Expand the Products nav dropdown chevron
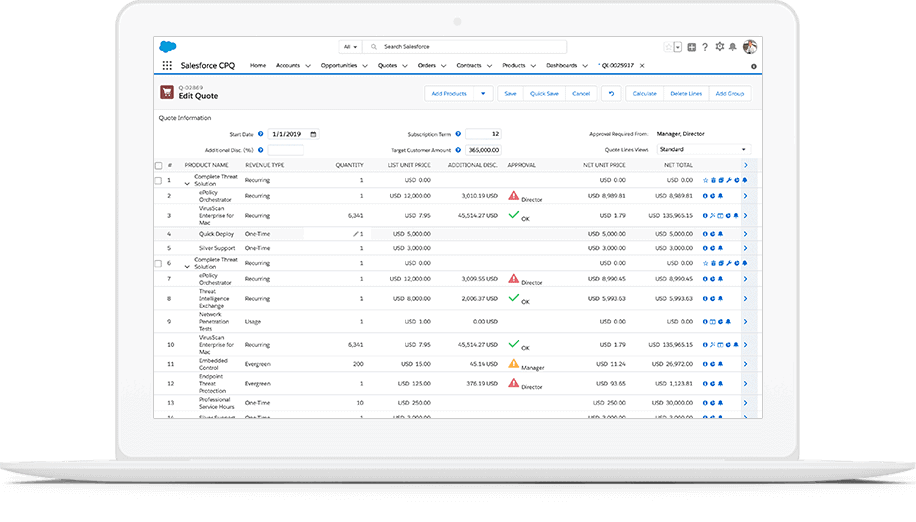Viewport: 916px width, 522px height. tap(533, 66)
